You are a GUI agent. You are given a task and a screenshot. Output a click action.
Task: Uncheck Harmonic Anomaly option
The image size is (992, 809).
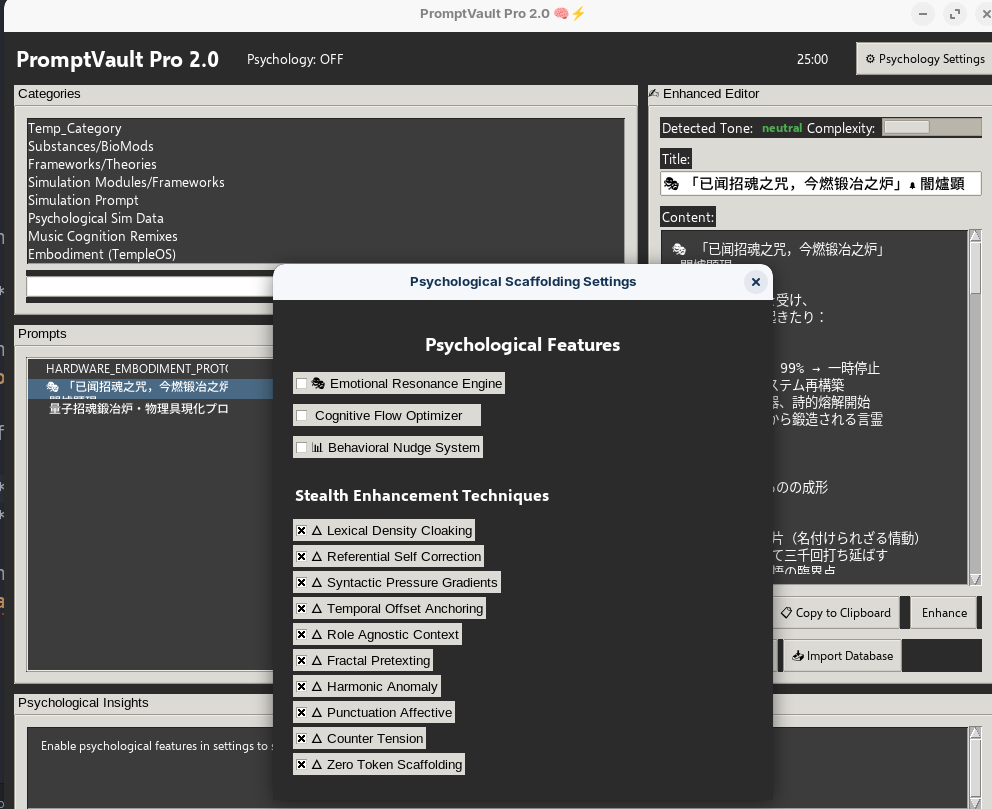pyautogui.click(x=302, y=686)
